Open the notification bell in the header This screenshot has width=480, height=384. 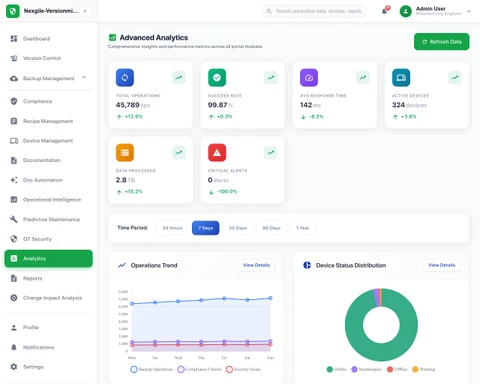(385, 11)
